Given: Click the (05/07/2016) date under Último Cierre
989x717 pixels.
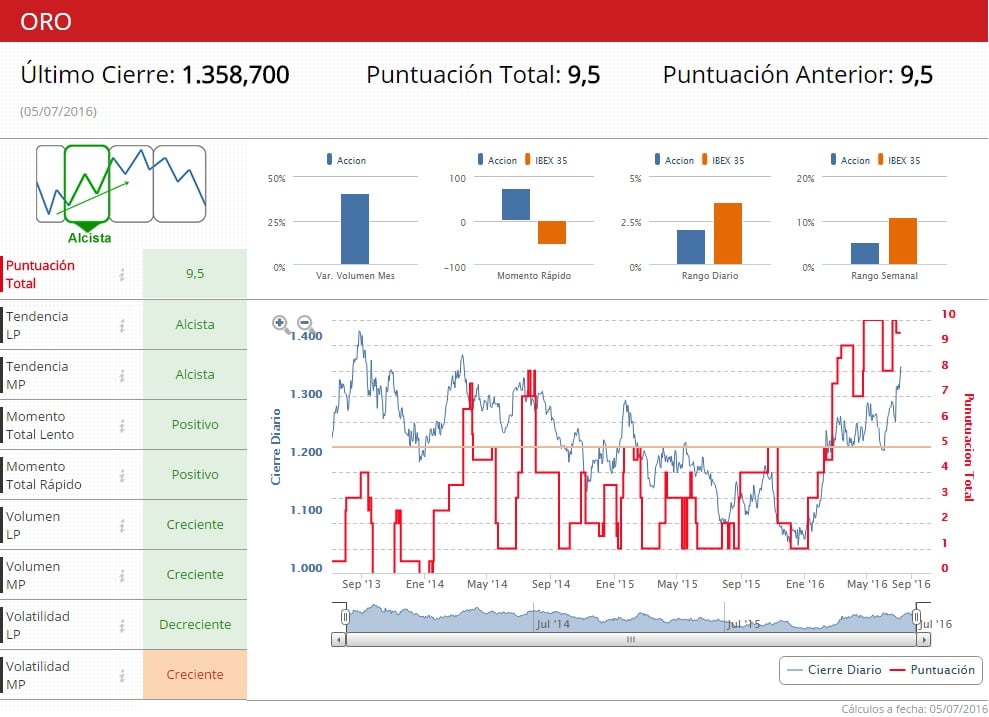Looking at the screenshot, I should click(x=58, y=112).
